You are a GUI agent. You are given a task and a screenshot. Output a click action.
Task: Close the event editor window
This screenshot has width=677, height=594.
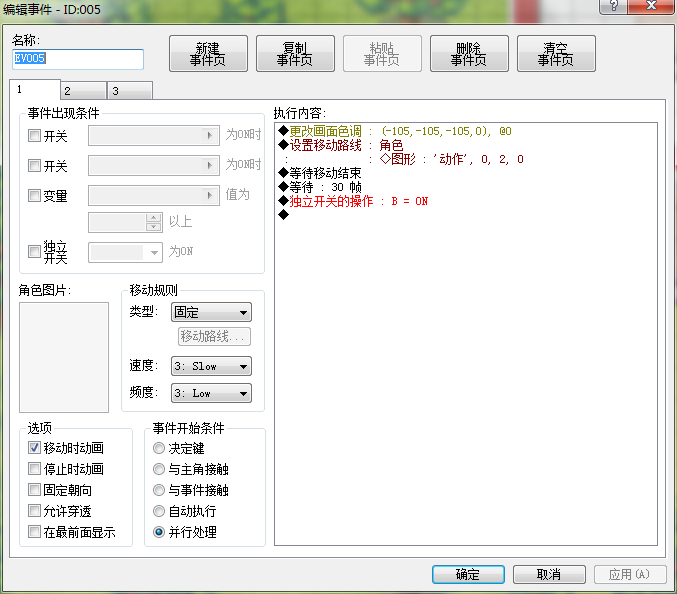pyautogui.click(x=652, y=6)
